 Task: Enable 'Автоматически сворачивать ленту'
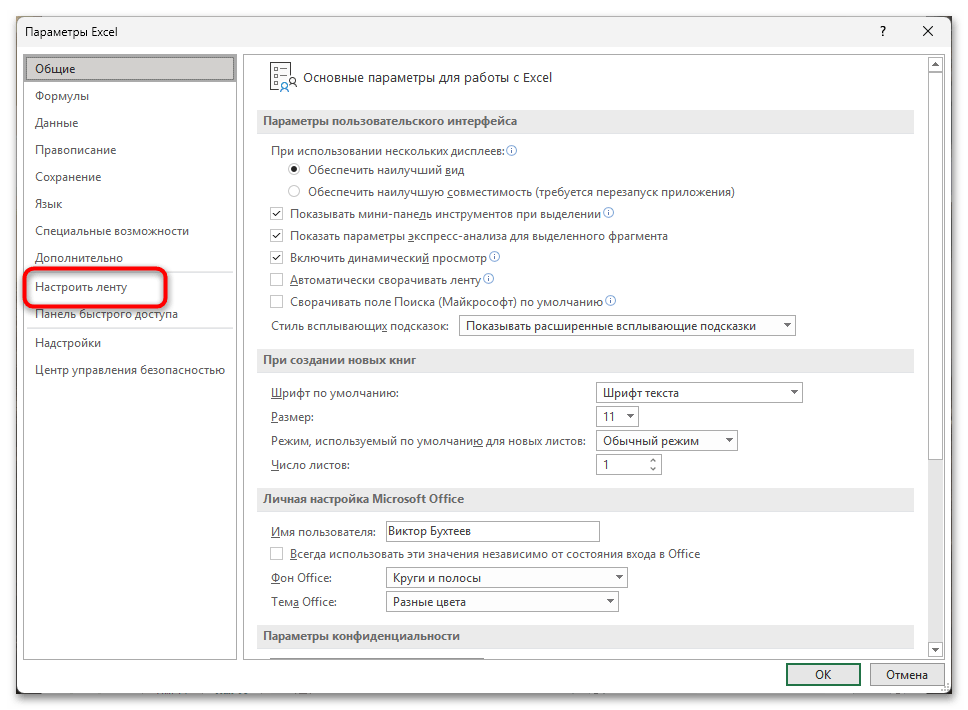click(x=276, y=279)
